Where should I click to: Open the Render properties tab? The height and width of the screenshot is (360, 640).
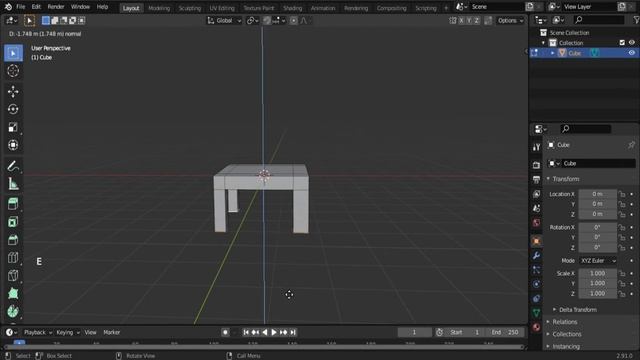point(536,165)
